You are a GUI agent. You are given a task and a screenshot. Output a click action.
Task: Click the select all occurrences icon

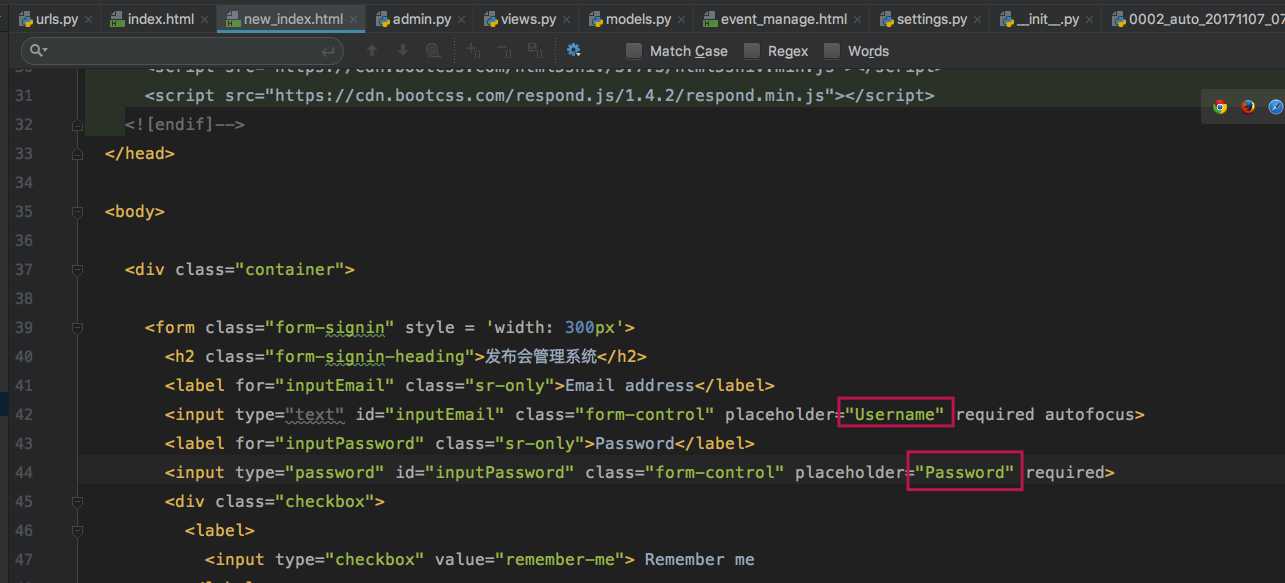(x=534, y=51)
